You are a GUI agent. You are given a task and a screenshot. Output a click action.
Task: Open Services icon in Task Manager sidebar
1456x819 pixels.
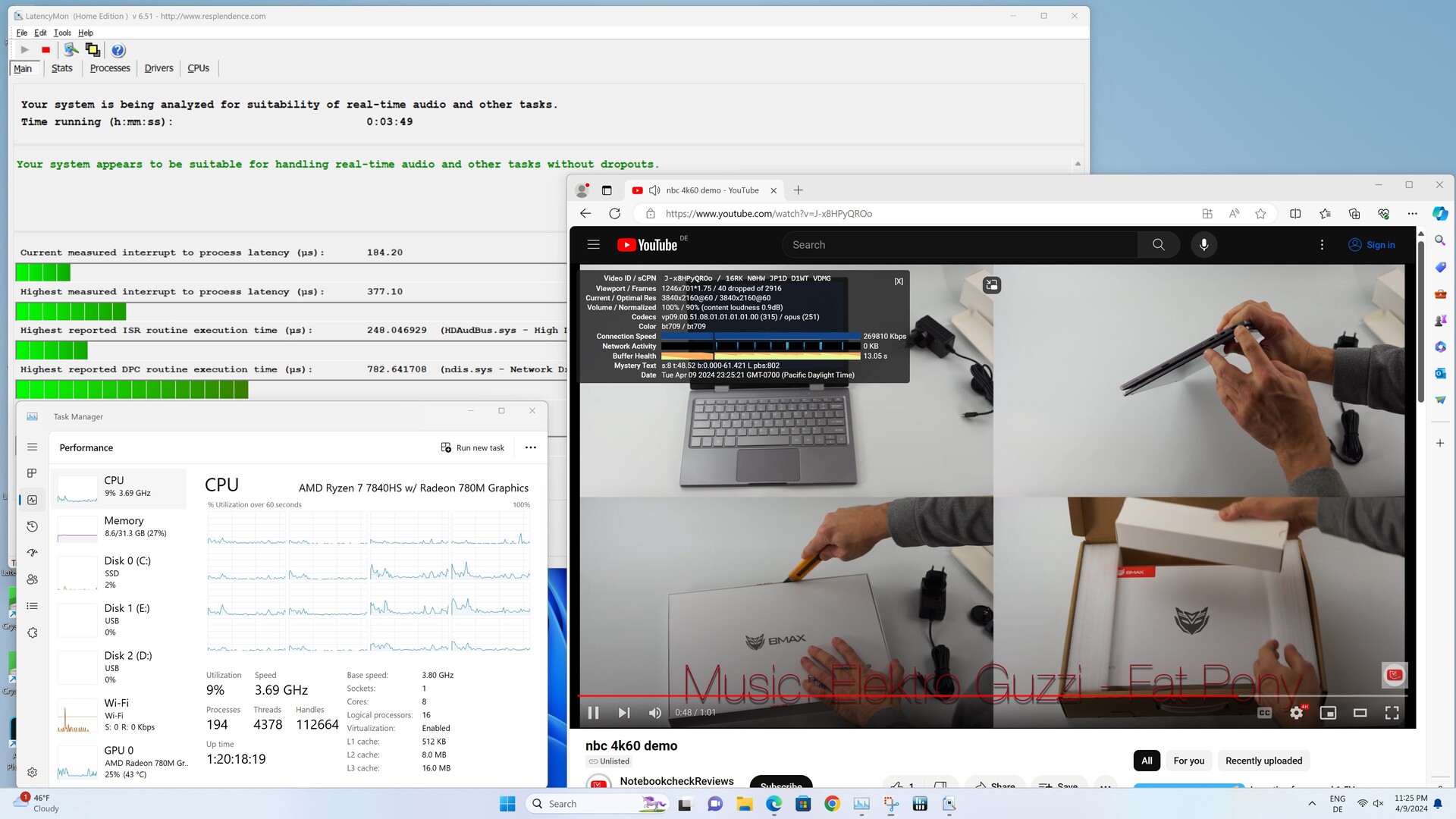click(x=32, y=632)
